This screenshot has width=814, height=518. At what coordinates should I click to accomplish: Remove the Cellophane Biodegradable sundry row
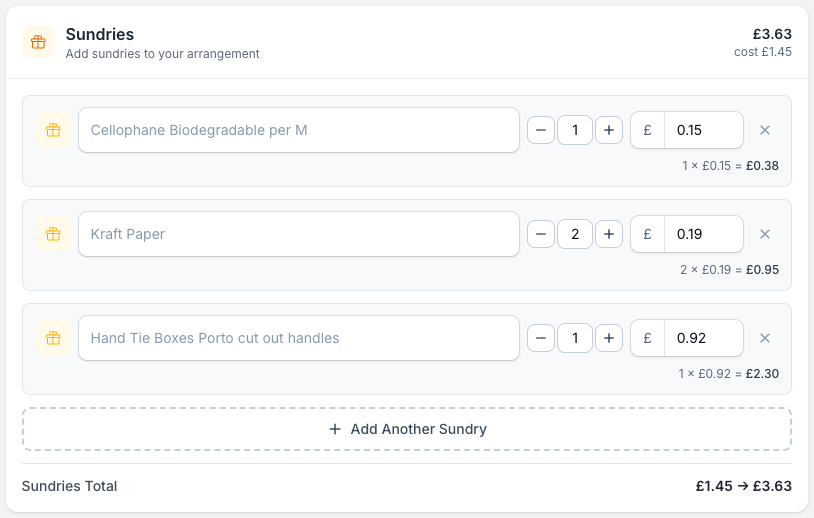point(765,130)
